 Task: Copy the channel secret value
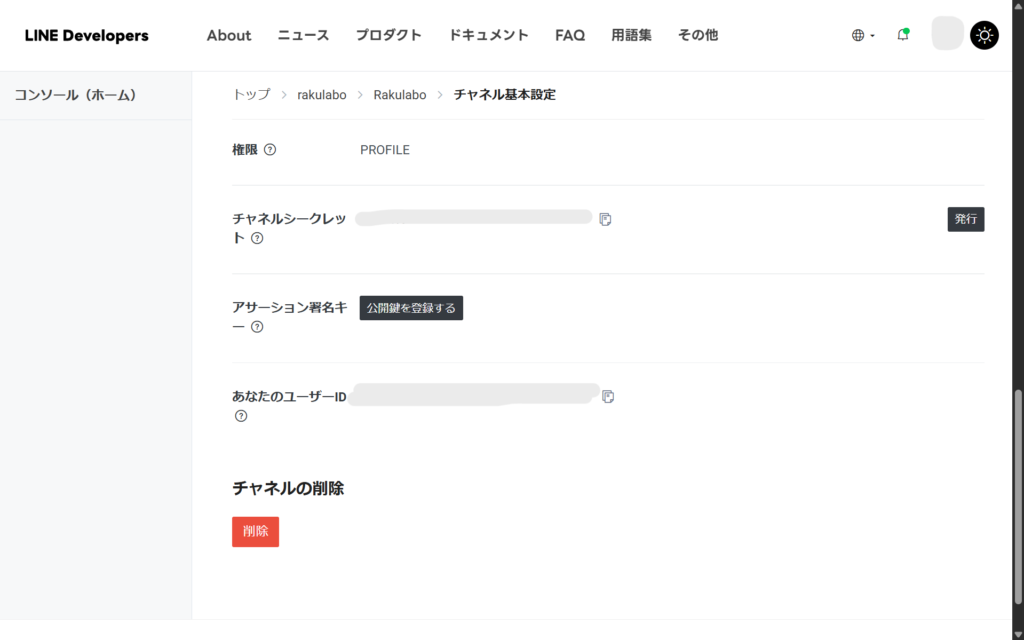click(x=605, y=219)
